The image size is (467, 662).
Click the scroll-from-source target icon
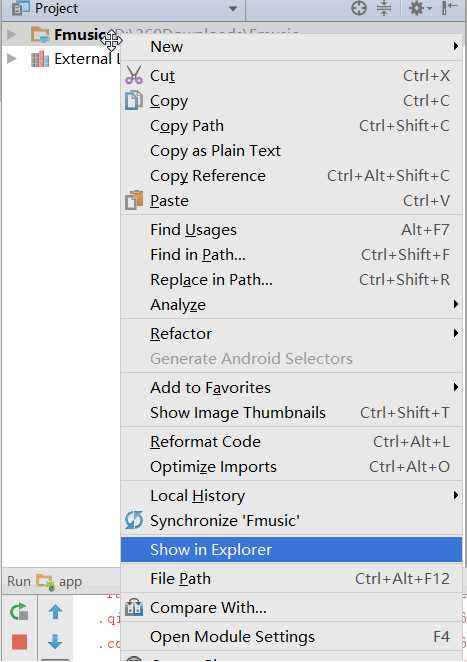tap(359, 8)
